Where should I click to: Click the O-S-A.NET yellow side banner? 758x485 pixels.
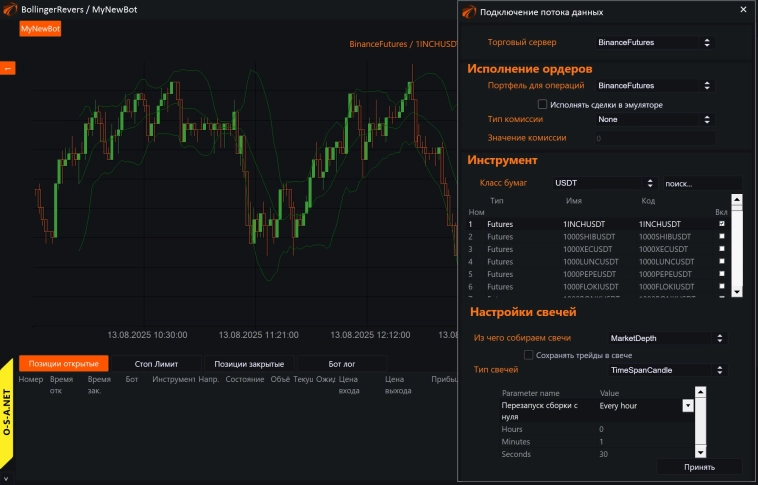point(7,412)
